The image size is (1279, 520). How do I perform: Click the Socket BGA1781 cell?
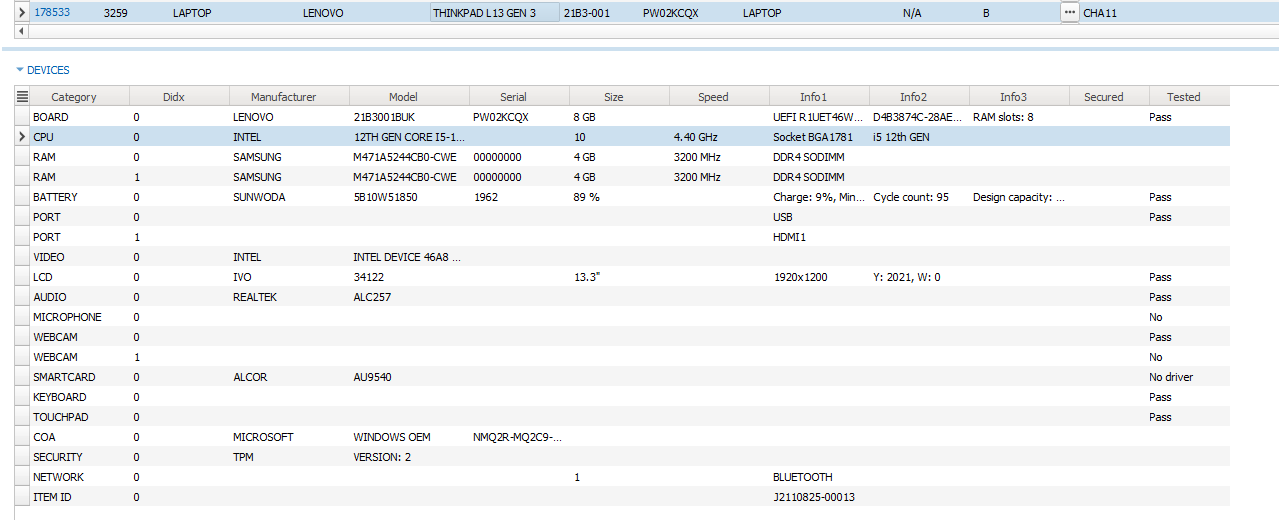(x=820, y=137)
